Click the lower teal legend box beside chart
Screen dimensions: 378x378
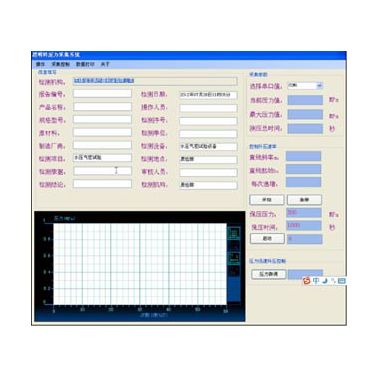click(x=234, y=258)
